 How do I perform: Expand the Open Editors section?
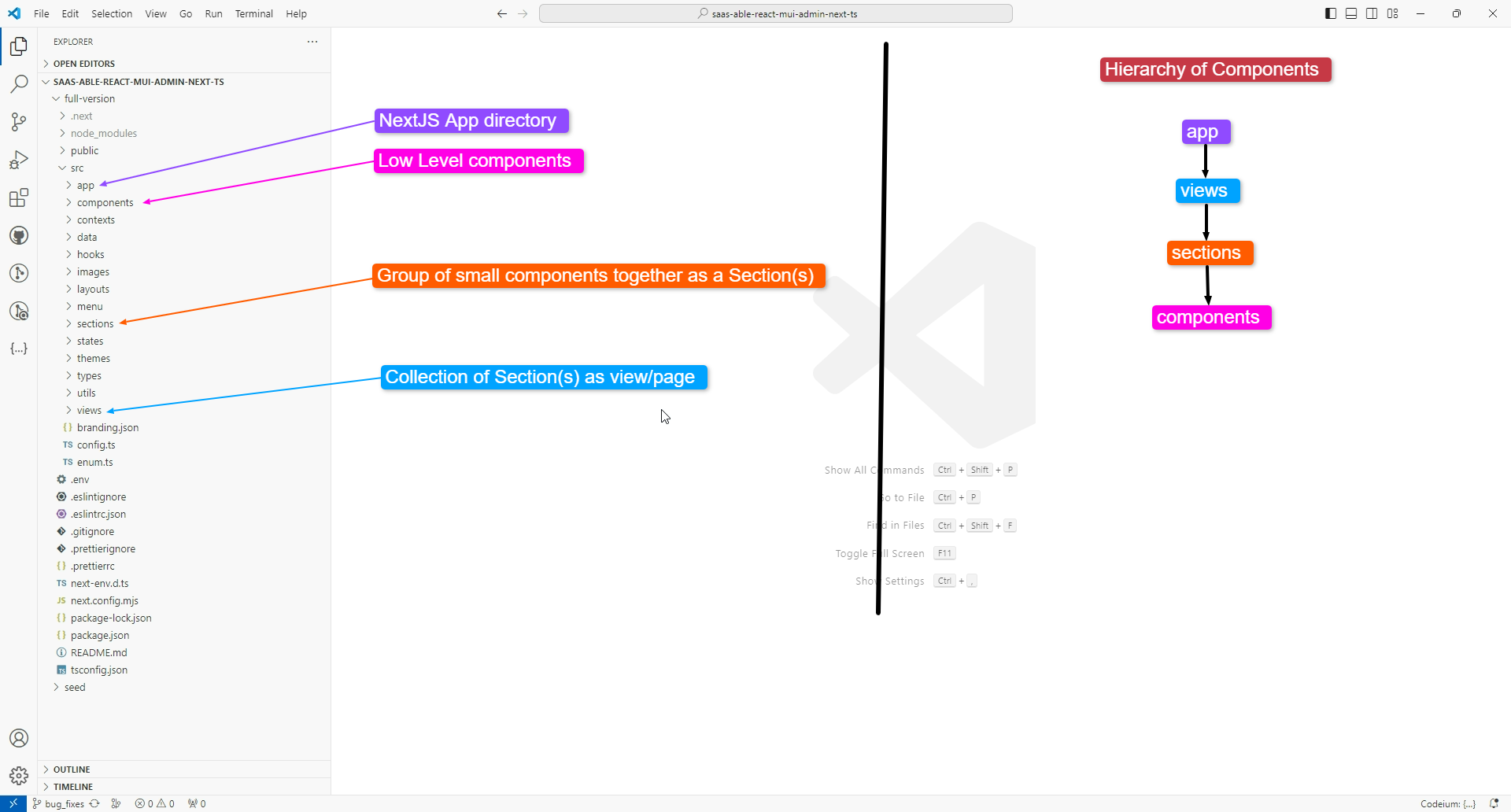pos(184,64)
